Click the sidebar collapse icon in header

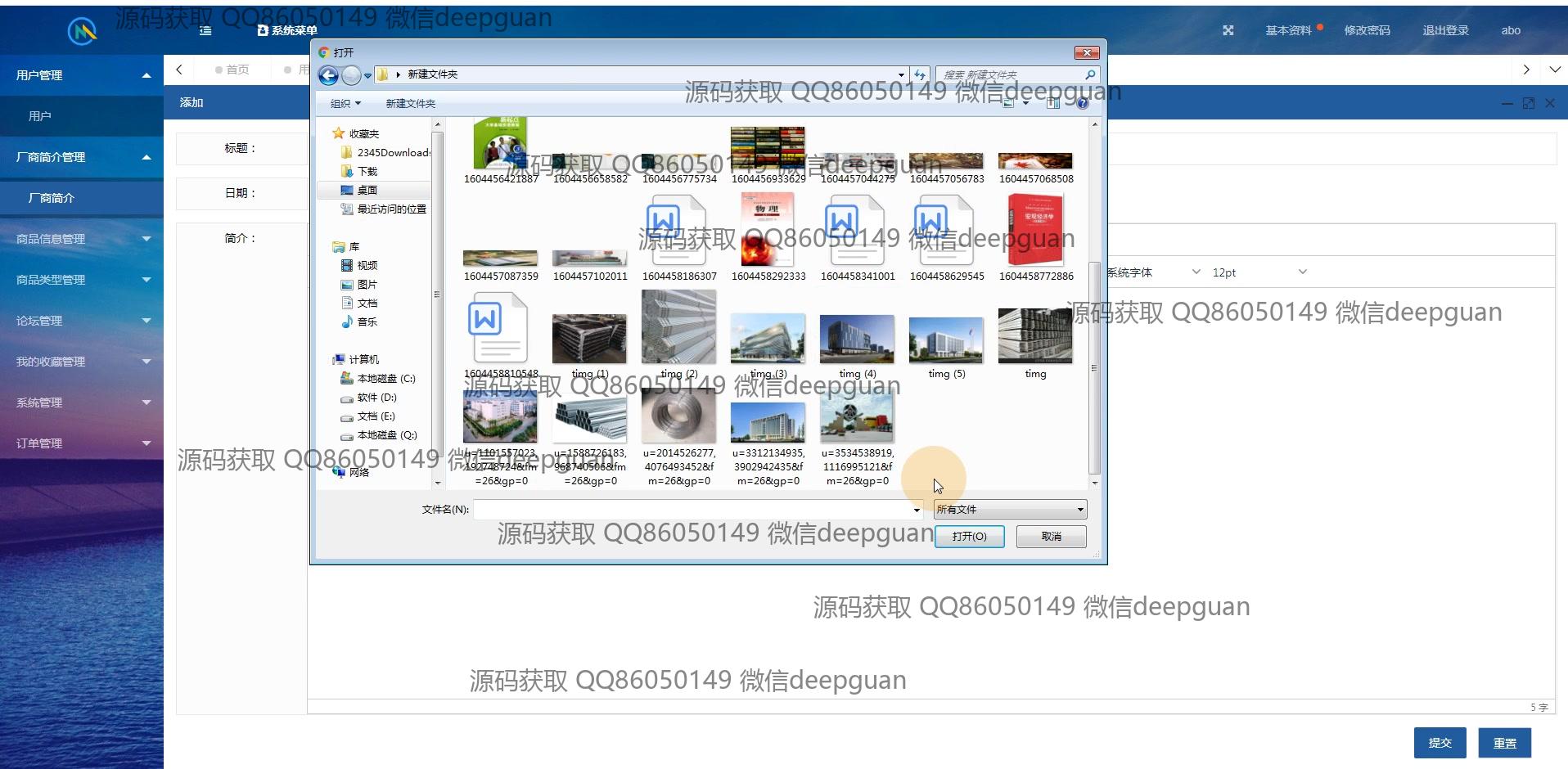pos(205,30)
